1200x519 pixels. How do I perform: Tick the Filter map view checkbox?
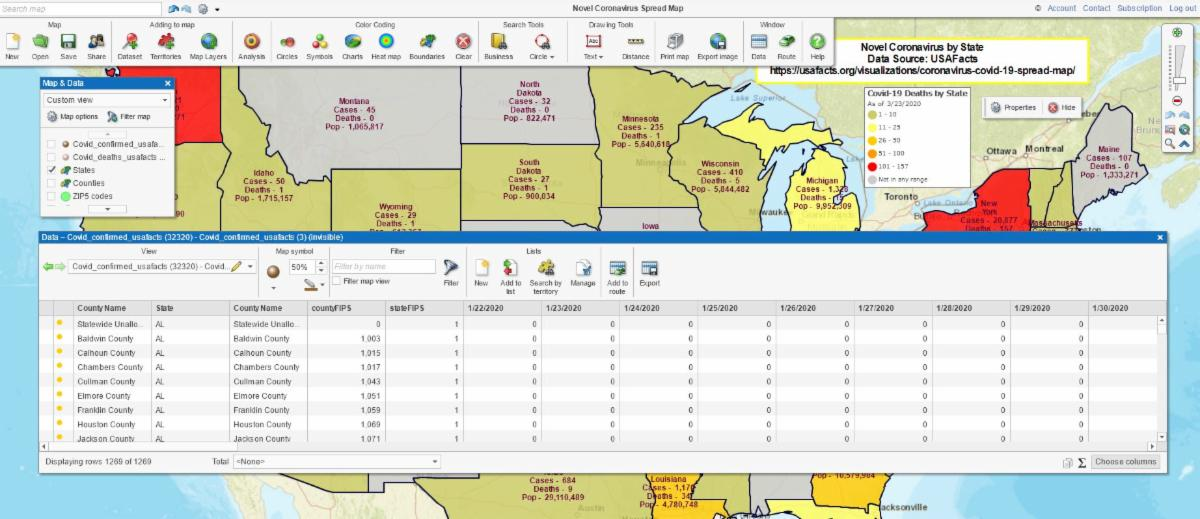tap(337, 282)
